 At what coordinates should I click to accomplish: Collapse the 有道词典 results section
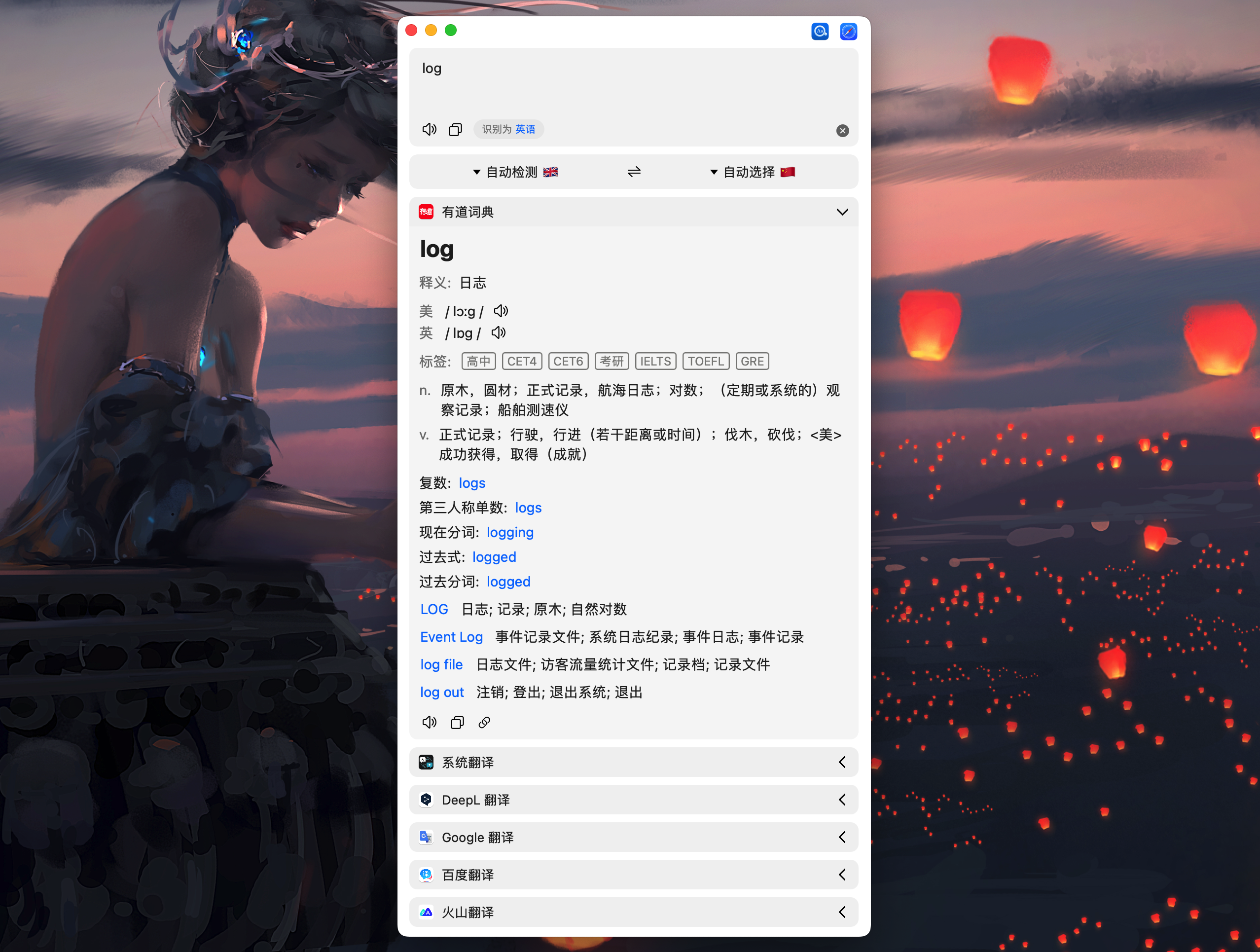(842, 212)
